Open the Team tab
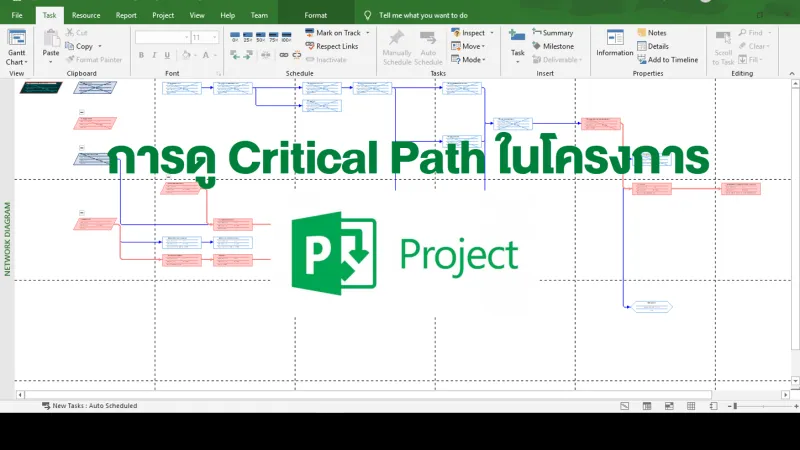Viewport: 800px width, 450px height. coord(259,15)
